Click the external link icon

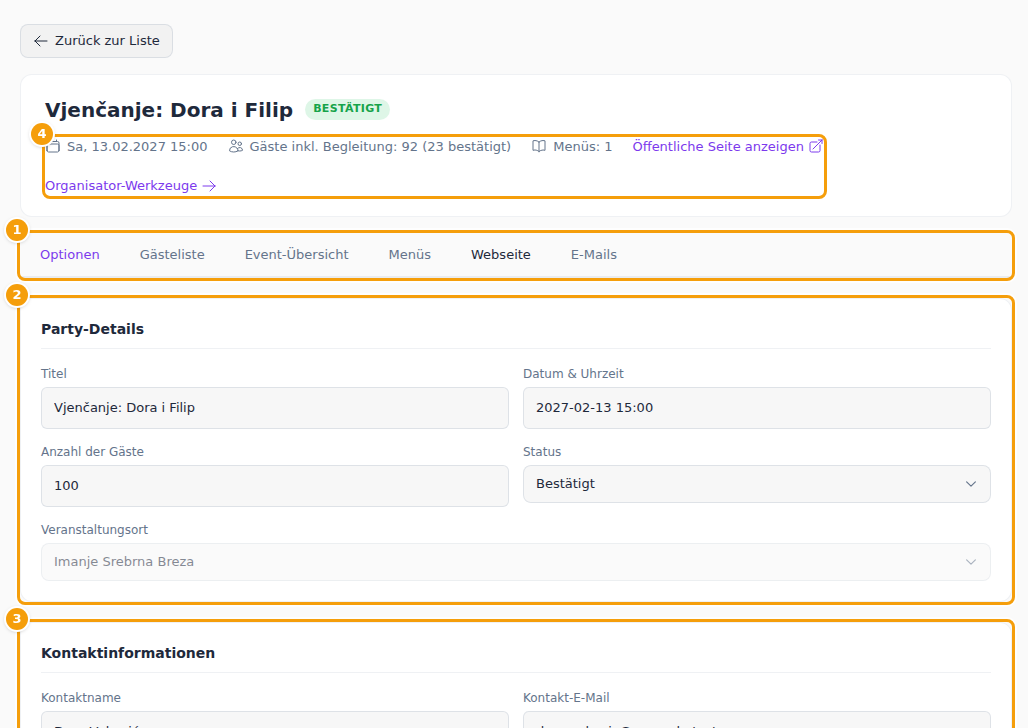(816, 146)
